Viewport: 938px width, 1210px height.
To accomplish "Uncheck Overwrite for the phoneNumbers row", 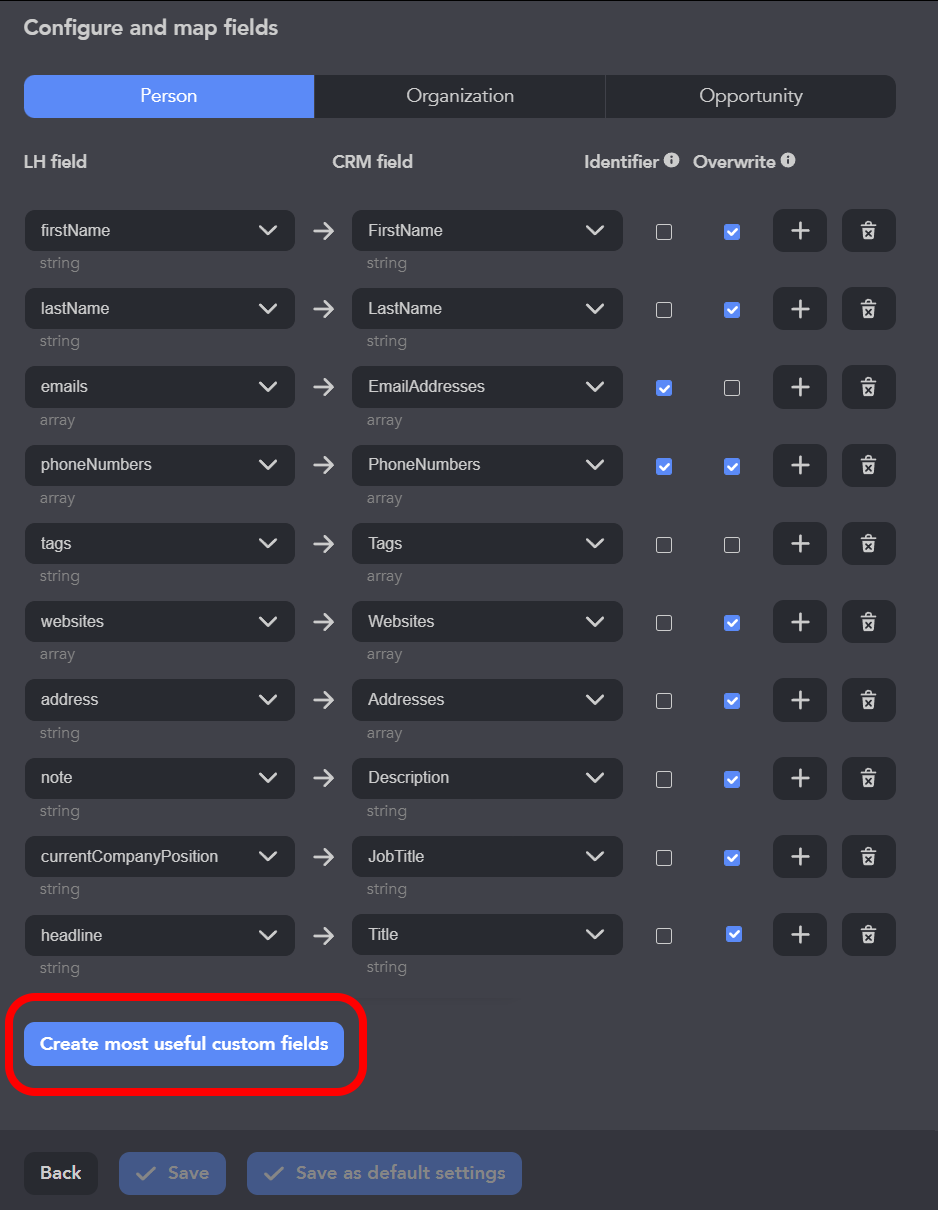I will [732, 466].
